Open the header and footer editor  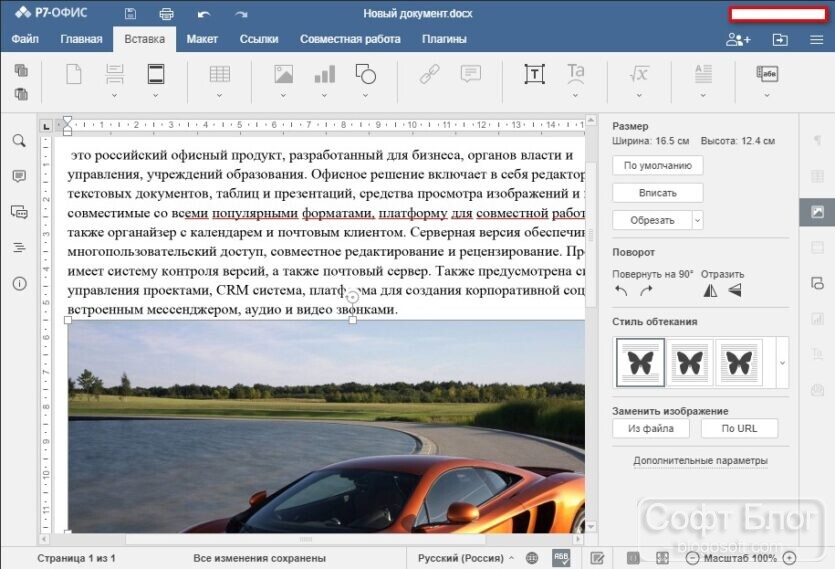[x=155, y=74]
